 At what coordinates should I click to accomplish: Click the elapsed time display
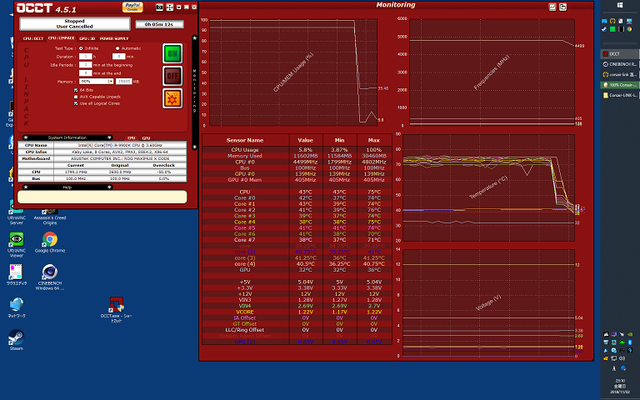pyautogui.click(x=159, y=24)
